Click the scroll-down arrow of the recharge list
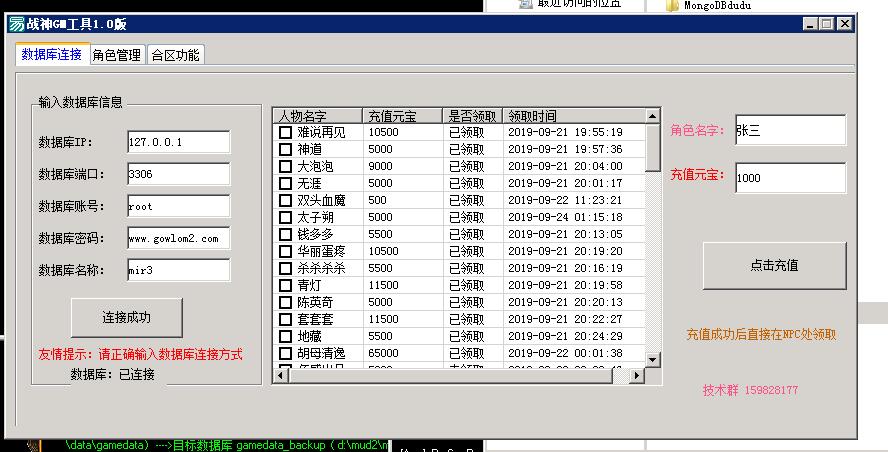The image size is (888, 452). 653,359
